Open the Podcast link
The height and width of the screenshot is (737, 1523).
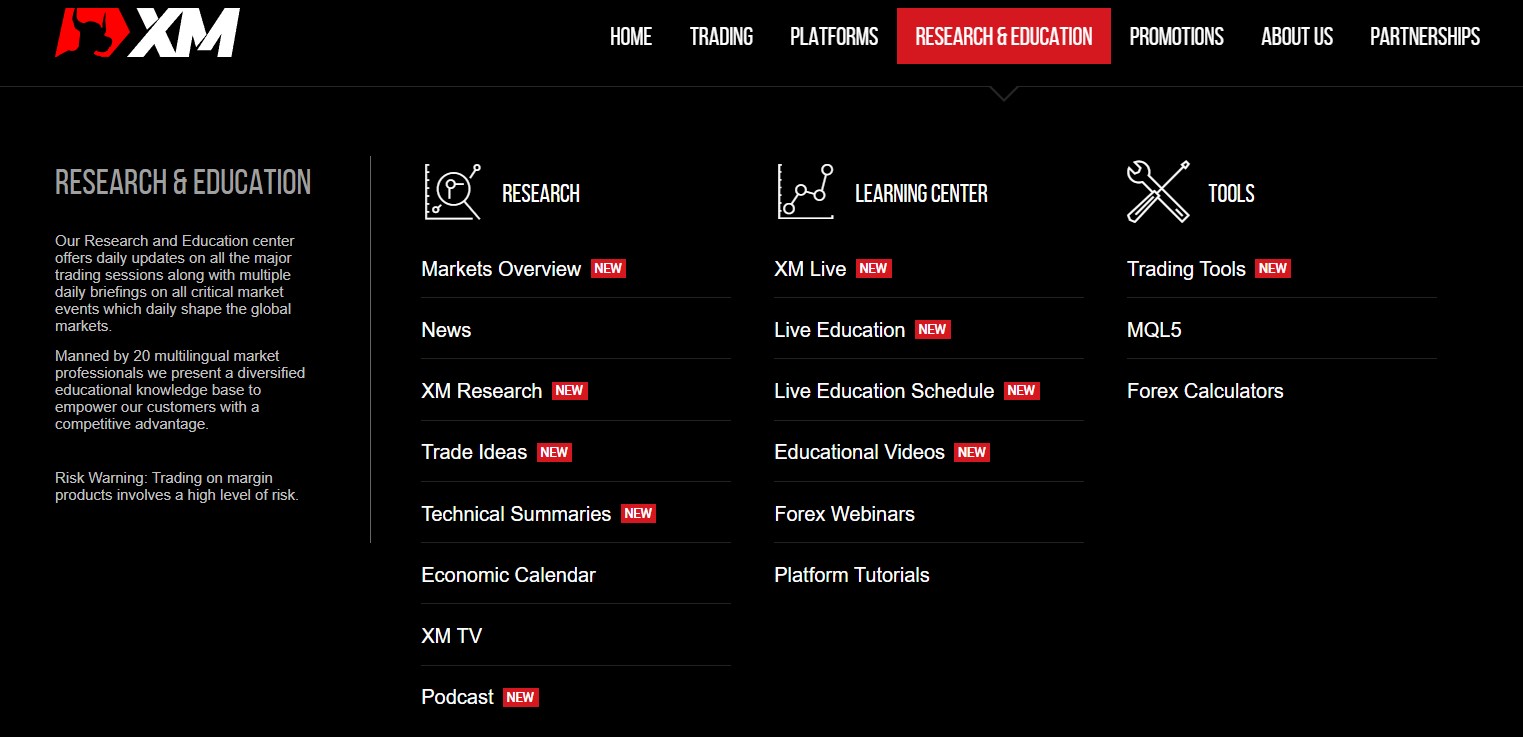click(x=458, y=697)
